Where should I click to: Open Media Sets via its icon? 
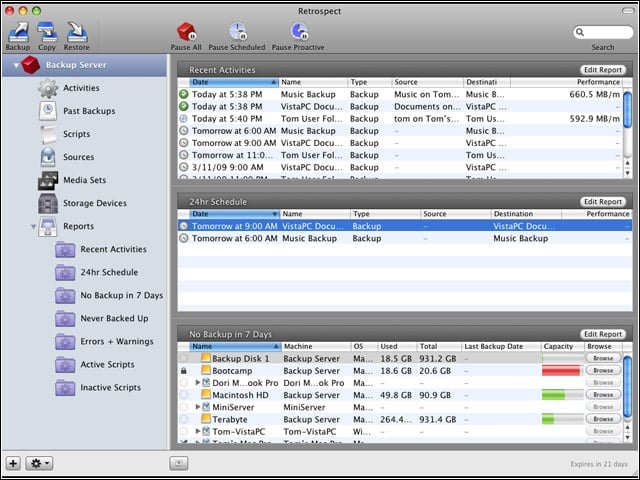coord(48,180)
